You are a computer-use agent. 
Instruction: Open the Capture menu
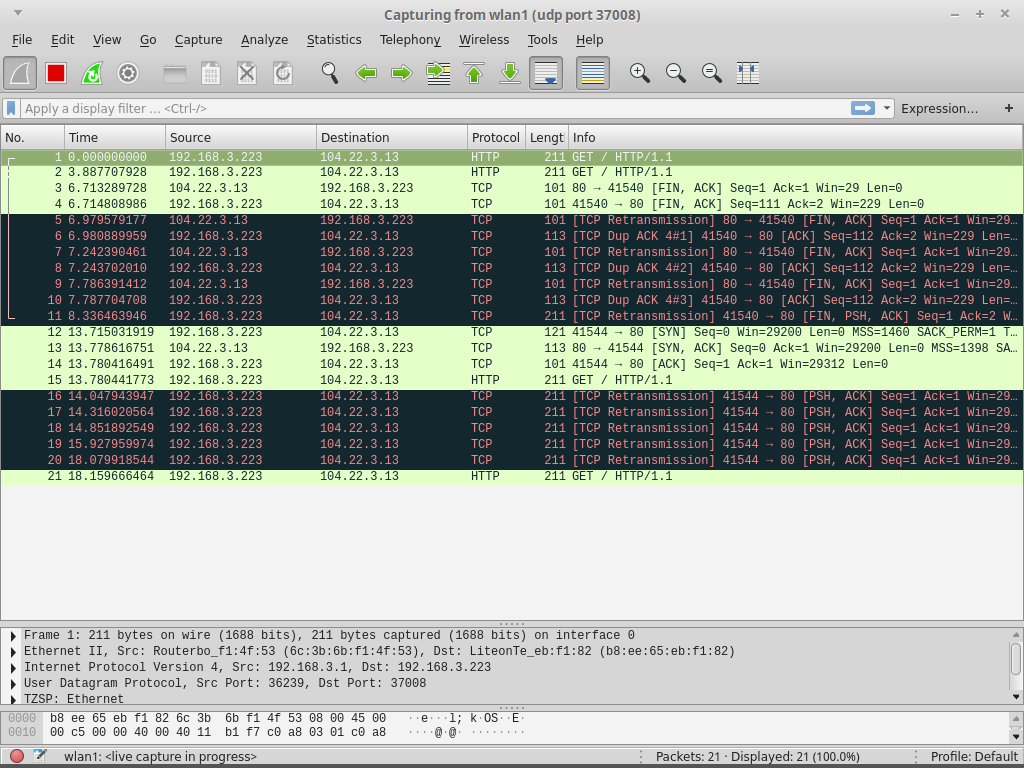(199, 40)
